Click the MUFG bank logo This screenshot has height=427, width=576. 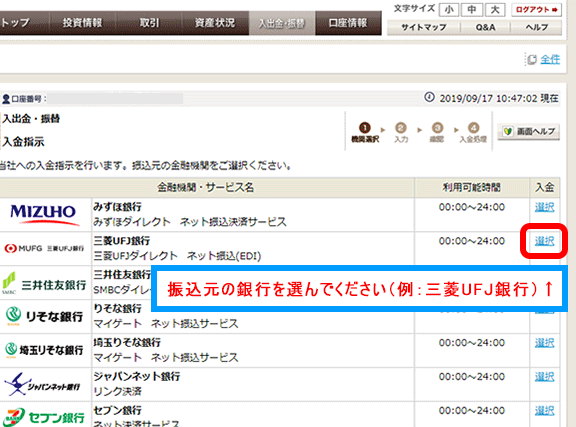pyautogui.click(x=44, y=248)
